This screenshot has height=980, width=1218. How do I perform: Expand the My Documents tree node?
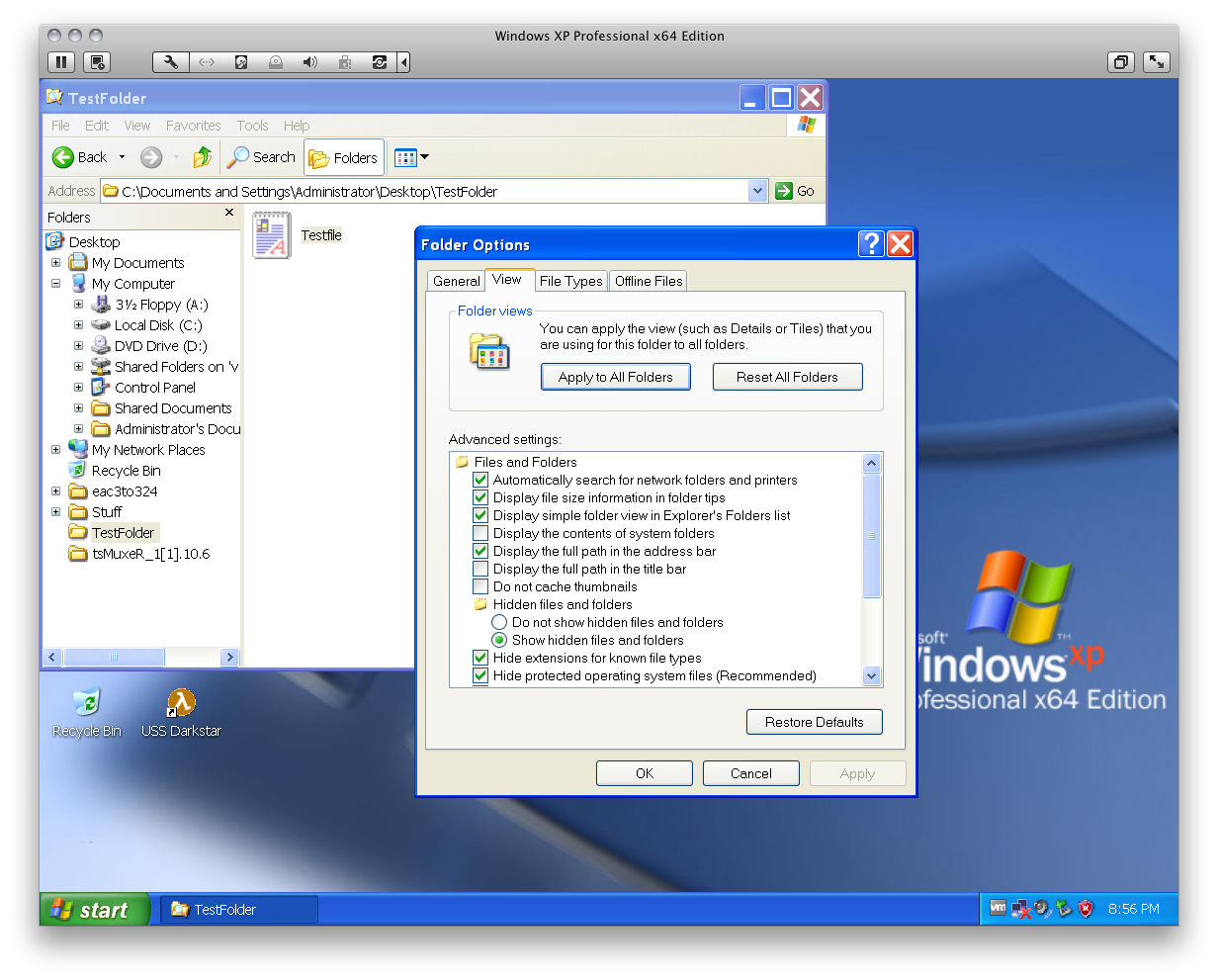pos(55,263)
